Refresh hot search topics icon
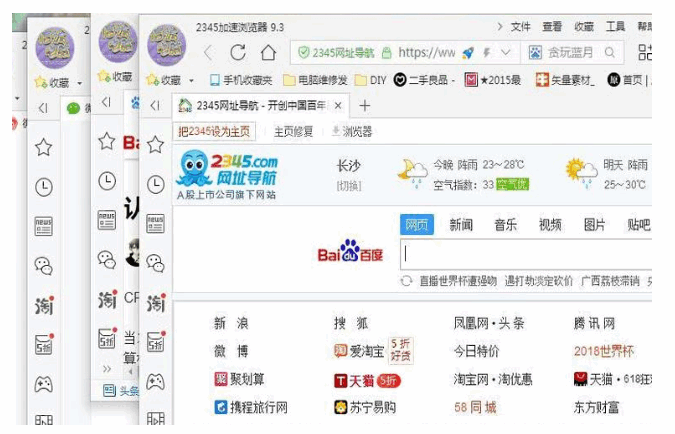The width and height of the screenshot is (675, 434). [406, 281]
